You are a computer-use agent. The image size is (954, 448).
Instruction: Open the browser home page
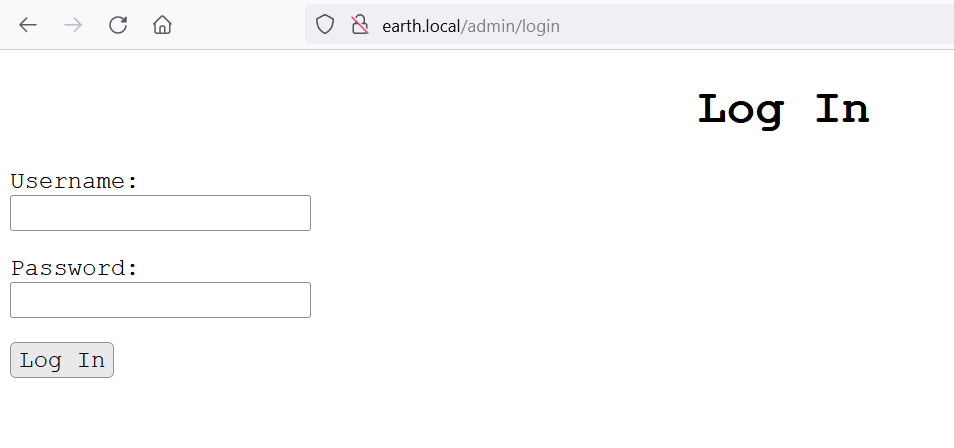point(162,25)
